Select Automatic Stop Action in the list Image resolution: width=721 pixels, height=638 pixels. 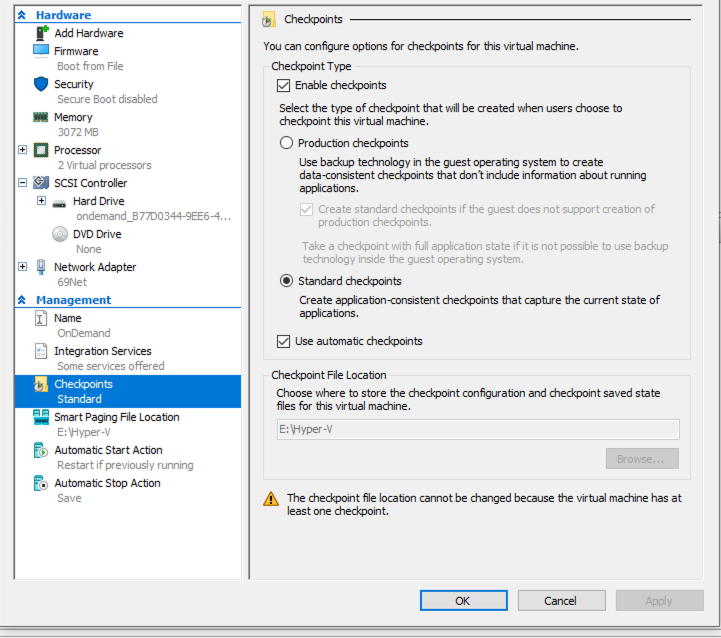click(107, 483)
